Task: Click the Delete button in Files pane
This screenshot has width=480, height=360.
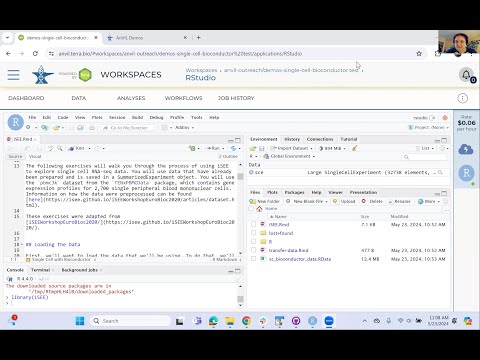Action: click(x=372, y=201)
